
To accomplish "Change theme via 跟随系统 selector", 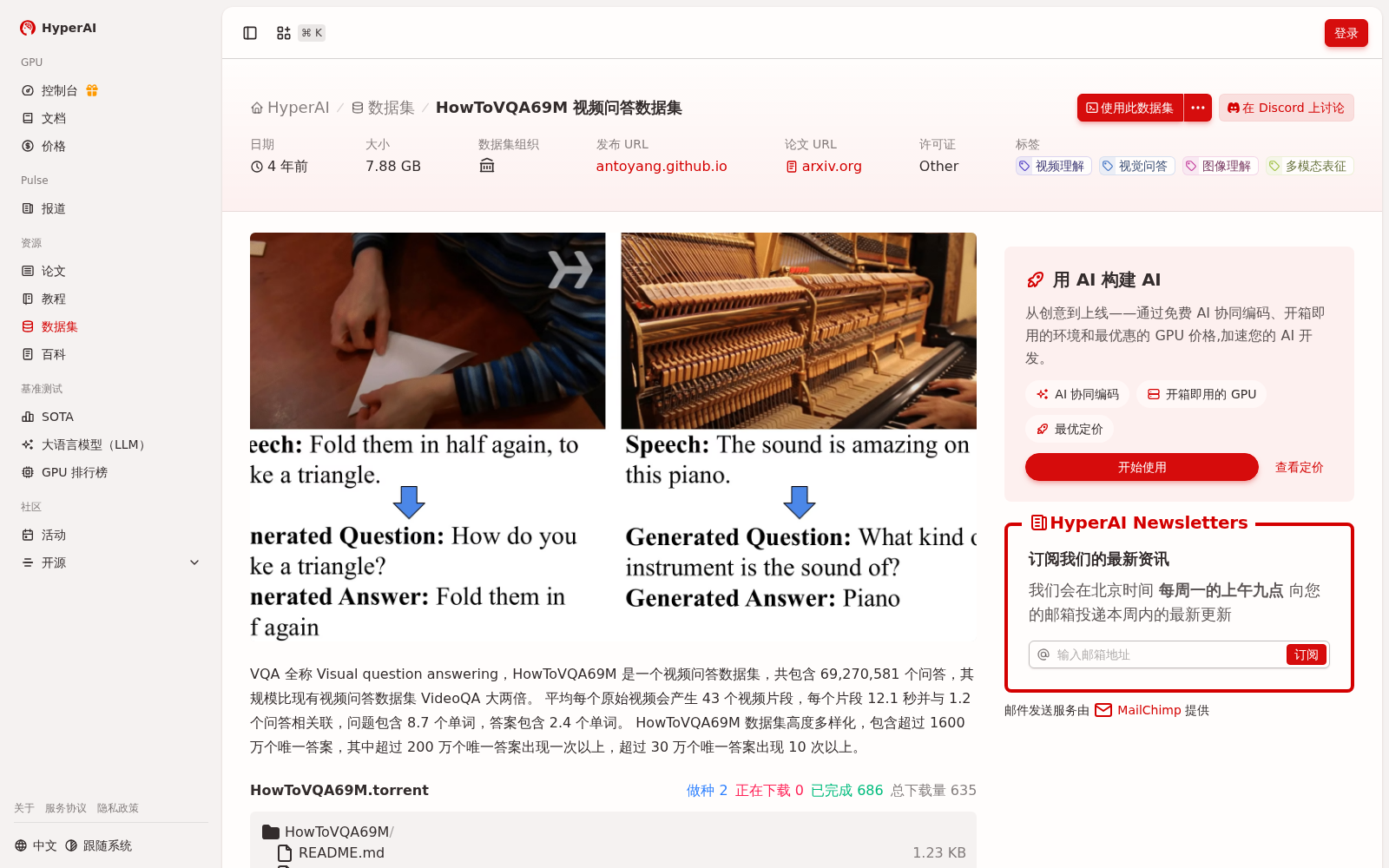I will click(x=99, y=845).
